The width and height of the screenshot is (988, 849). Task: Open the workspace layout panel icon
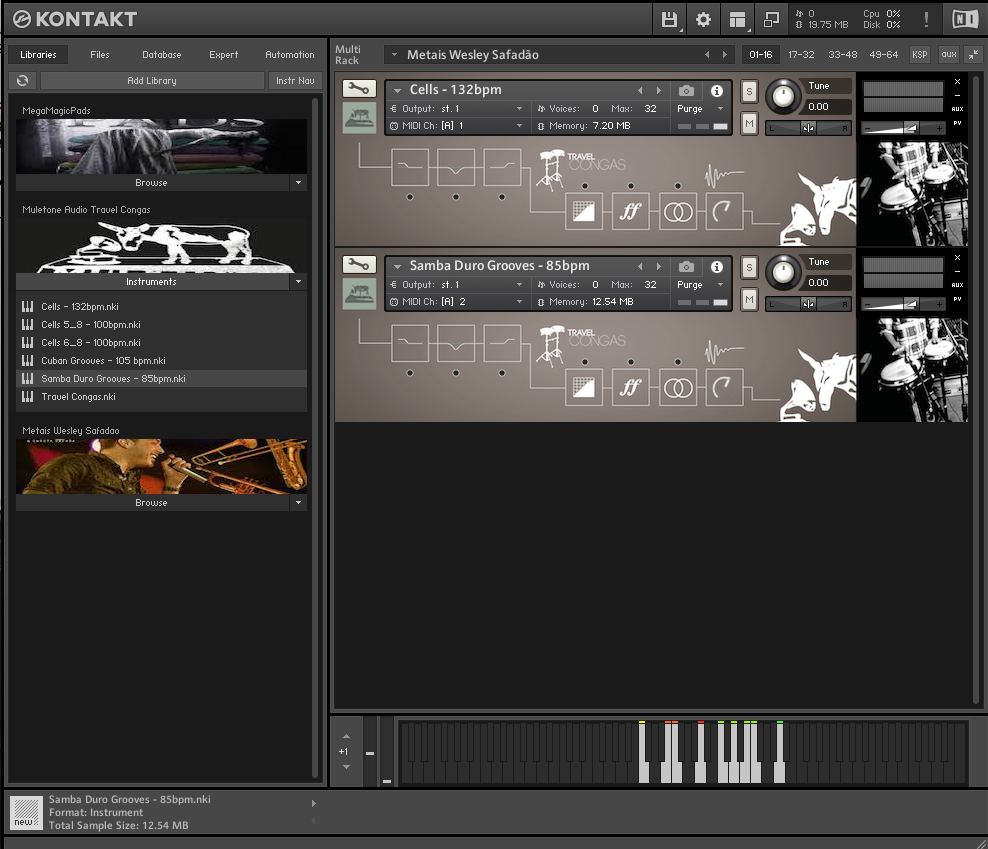[737, 20]
